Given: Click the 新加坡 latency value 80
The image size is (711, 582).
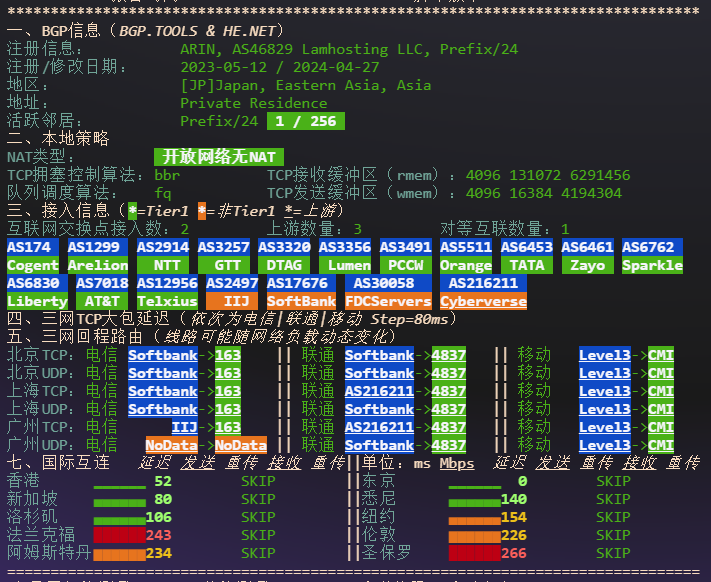Looking at the screenshot, I should click(163, 499).
